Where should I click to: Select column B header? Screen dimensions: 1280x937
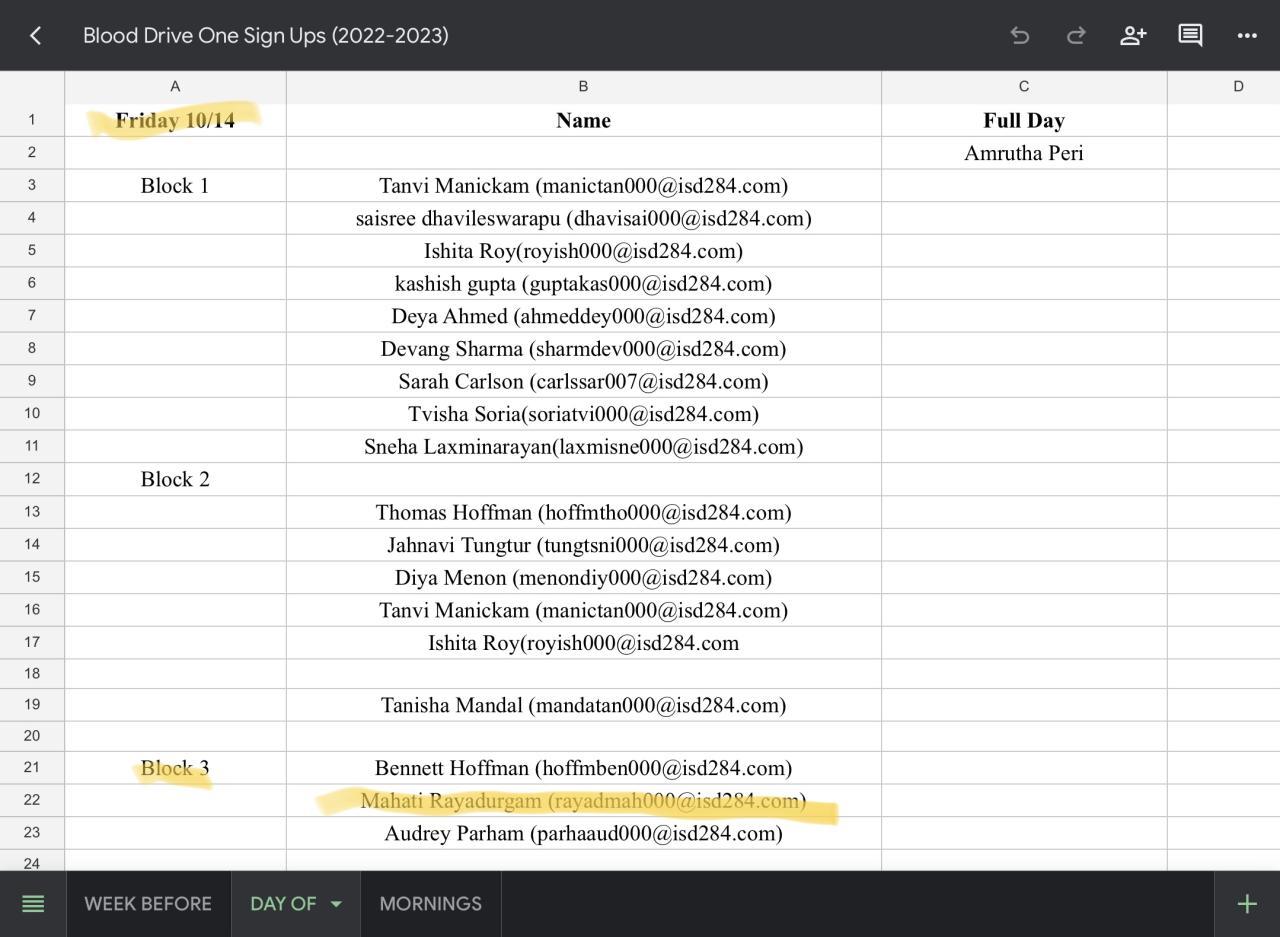[x=583, y=87]
